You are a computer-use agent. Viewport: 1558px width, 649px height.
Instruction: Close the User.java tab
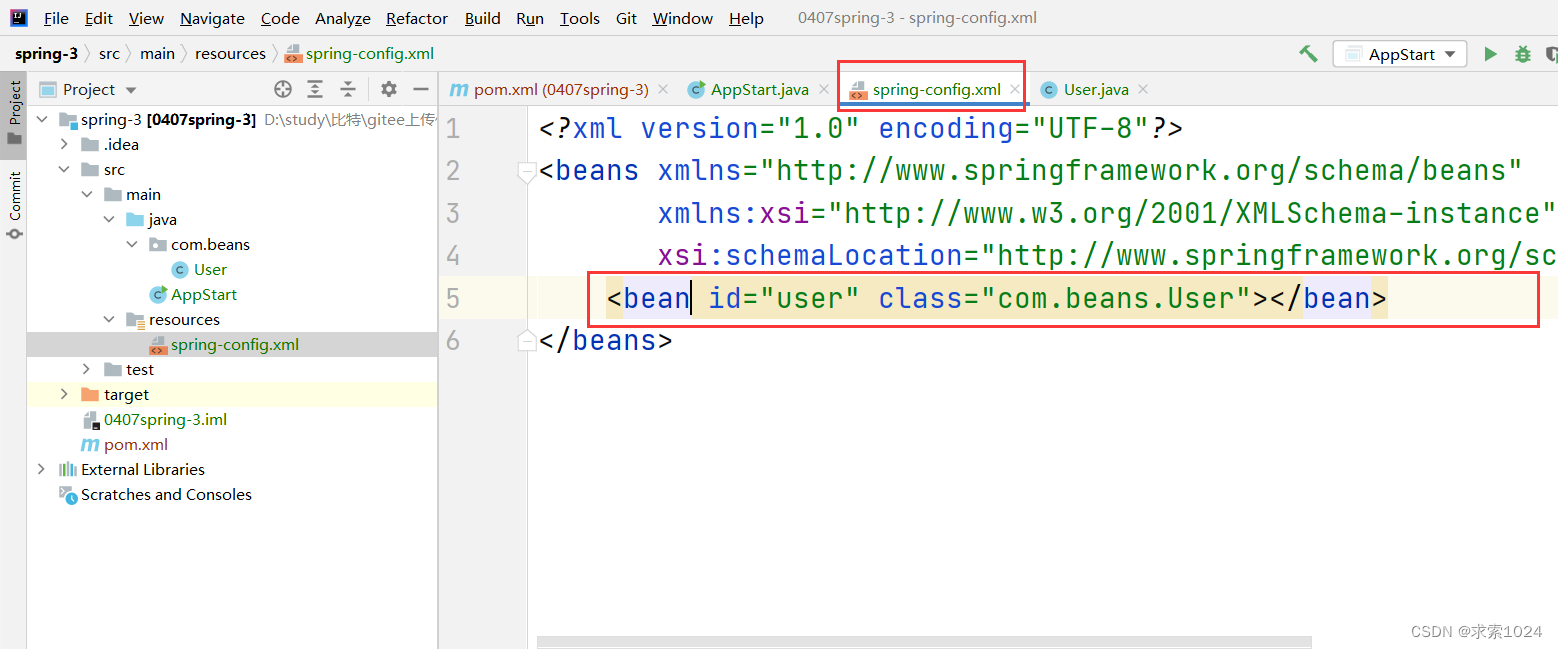click(x=1143, y=89)
